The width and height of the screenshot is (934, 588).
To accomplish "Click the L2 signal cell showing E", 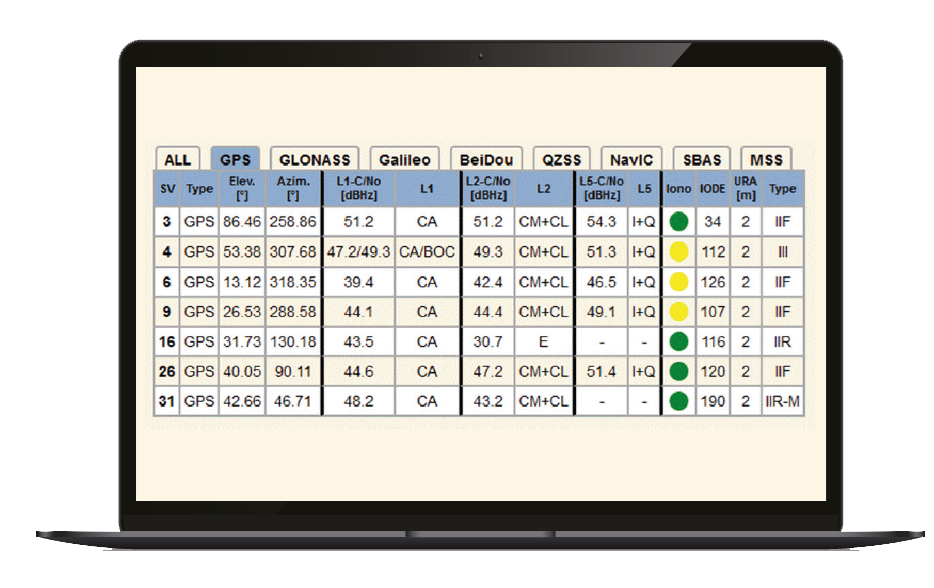I will tap(543, 341).
